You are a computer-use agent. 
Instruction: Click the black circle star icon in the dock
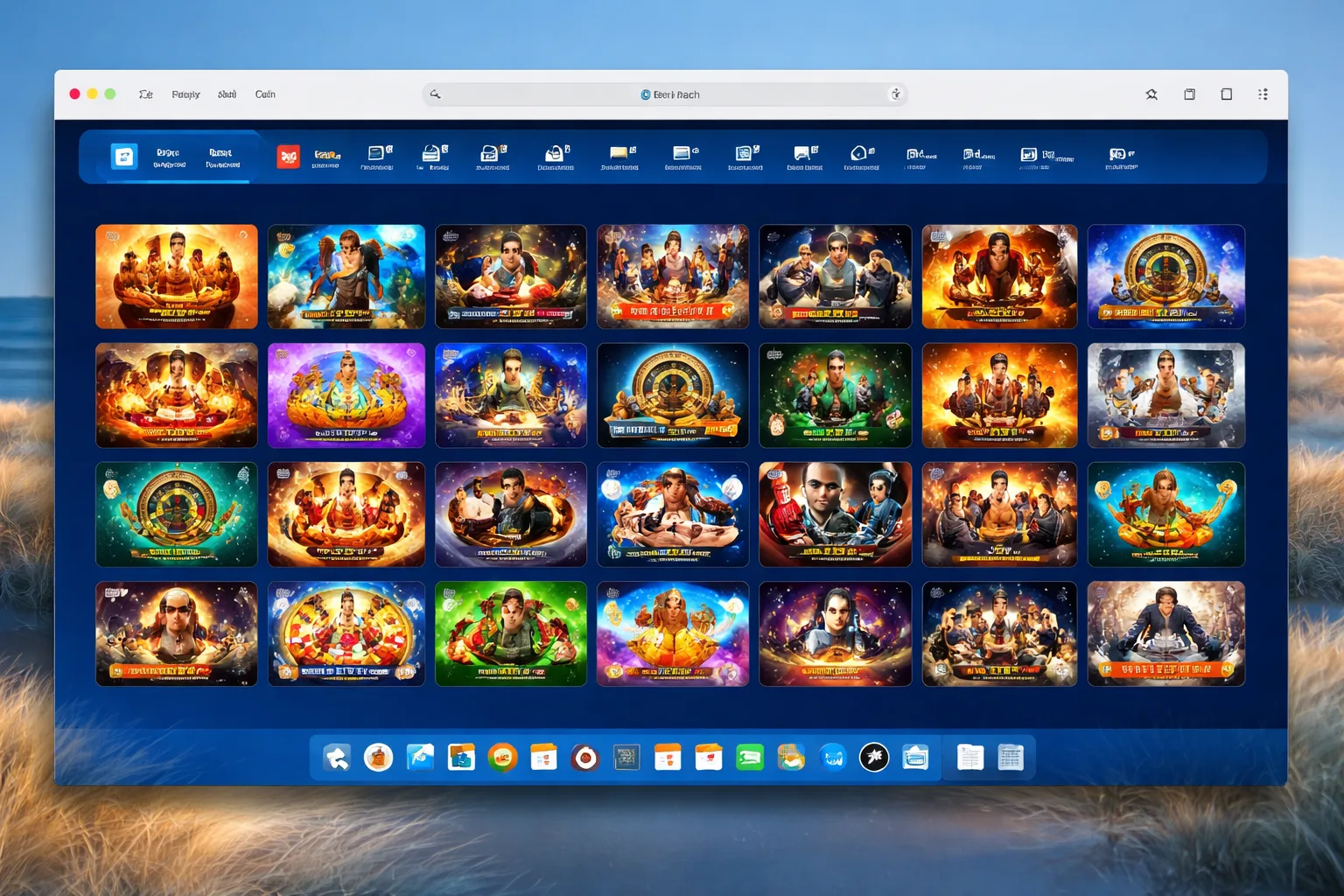pyautogui.click(x=874, y=758)
